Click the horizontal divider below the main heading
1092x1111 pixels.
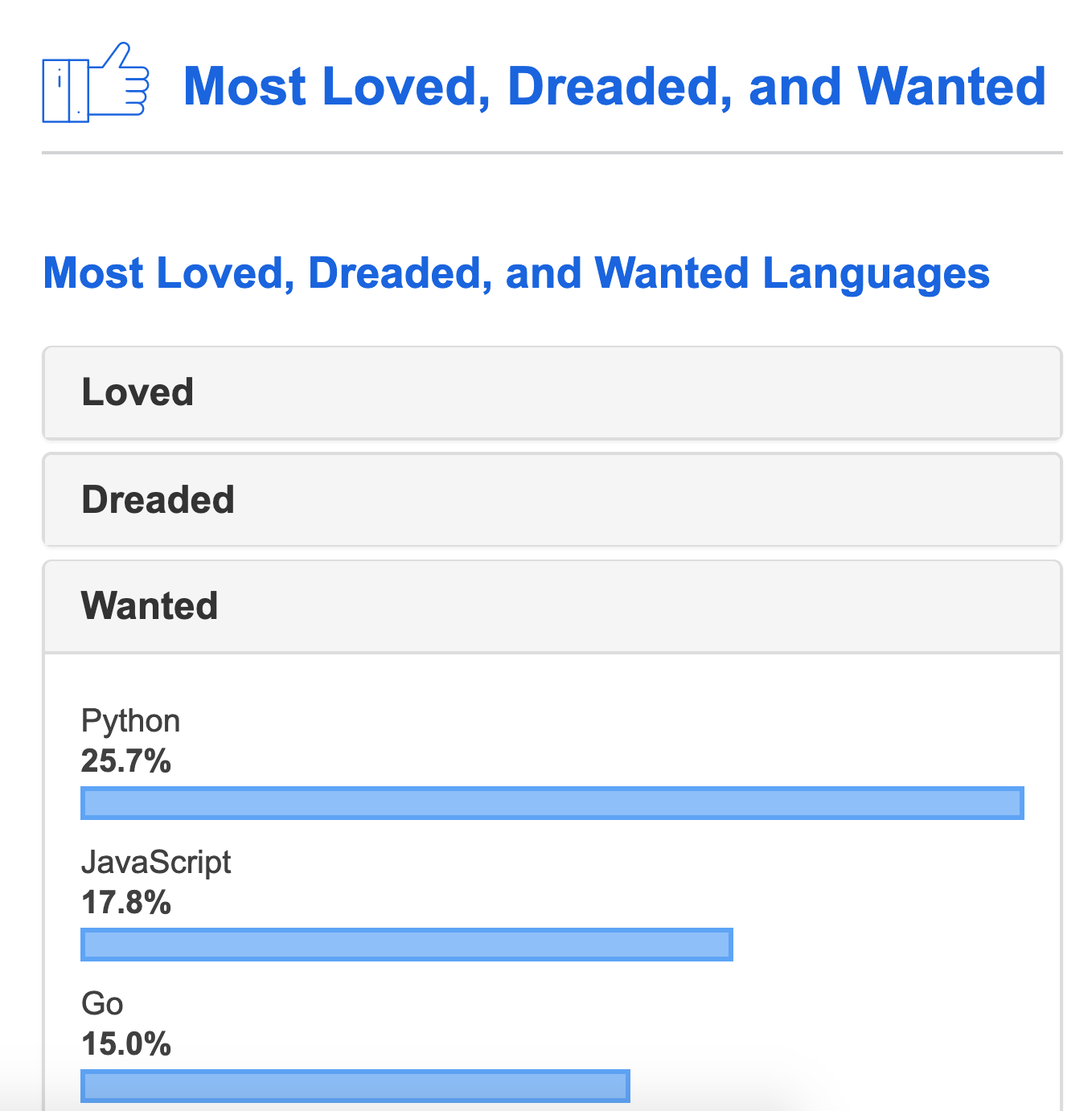click(x=552, y=152)
